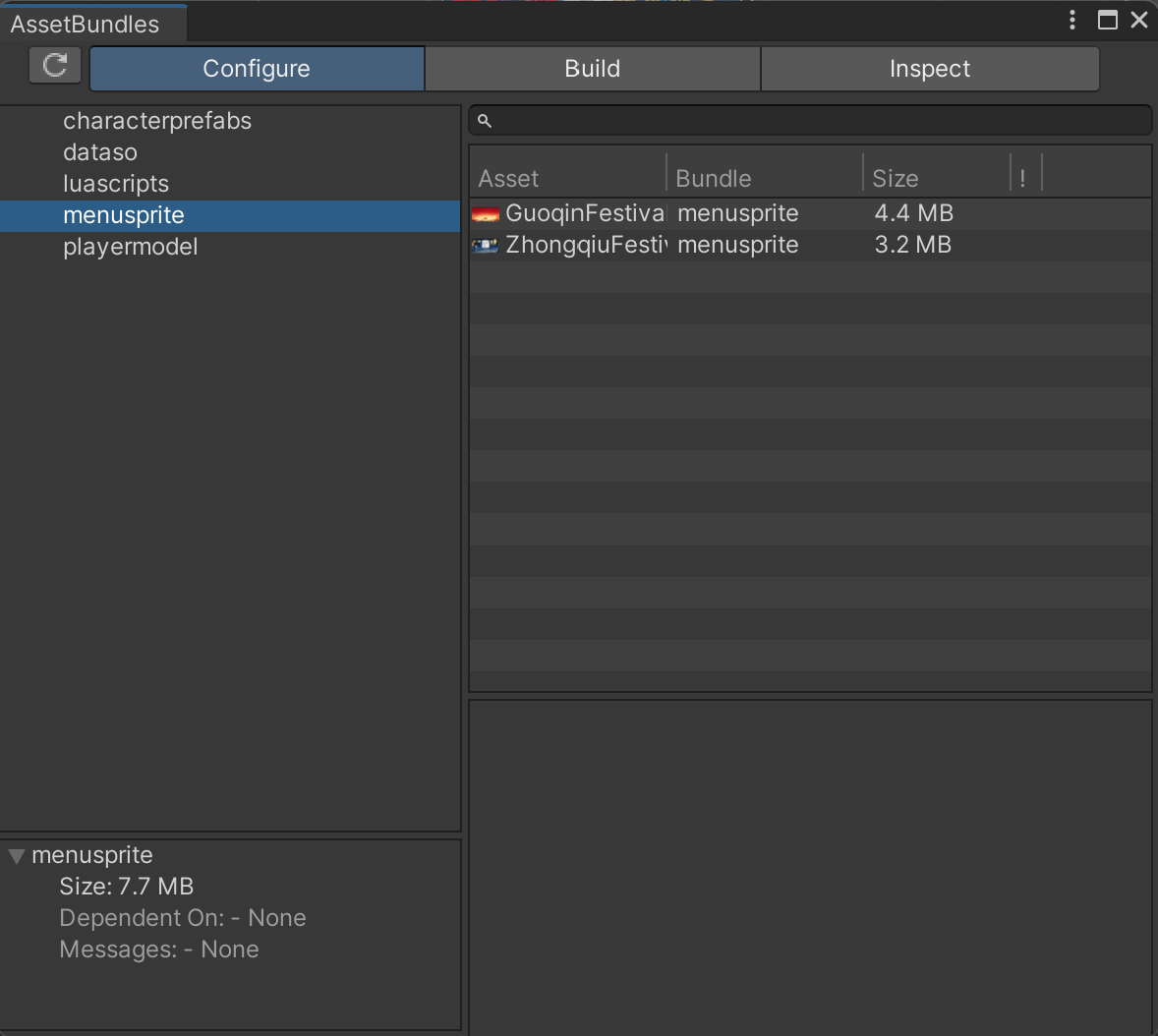Click the 'Size: 7.7 MB' detail line
Screen dimensions: 1158x1036
(x=126, y=887)
